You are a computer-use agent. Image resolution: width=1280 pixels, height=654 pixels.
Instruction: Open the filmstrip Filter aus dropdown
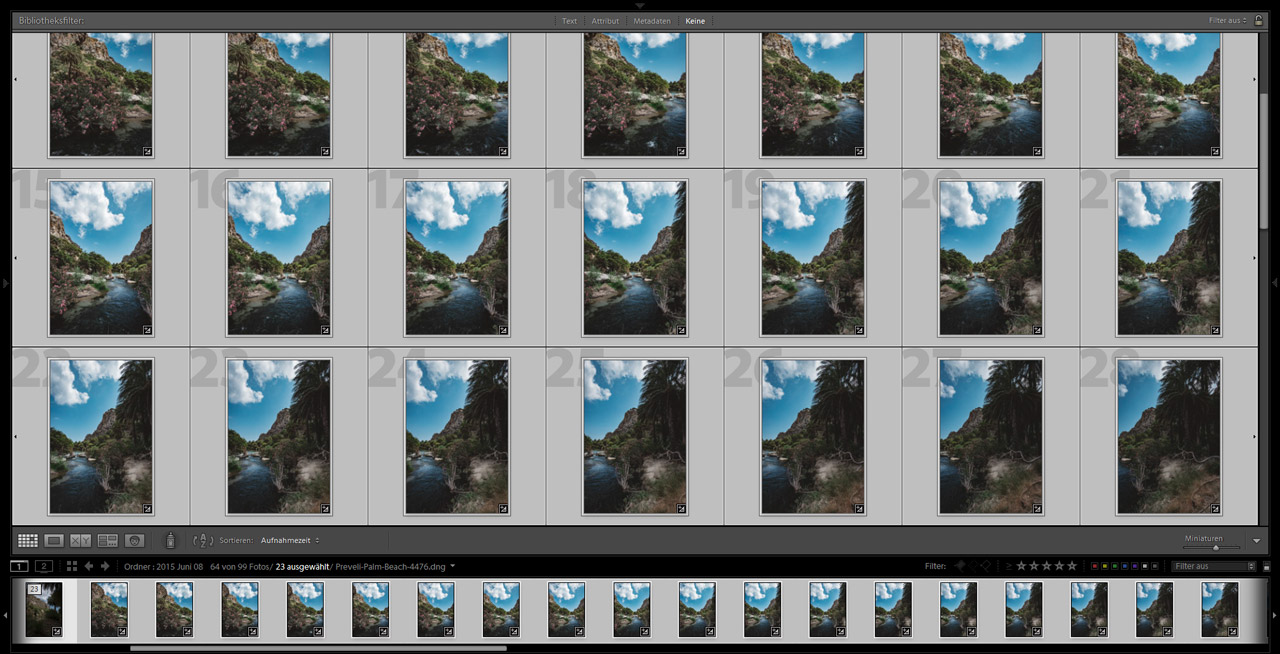point(1214,566)
